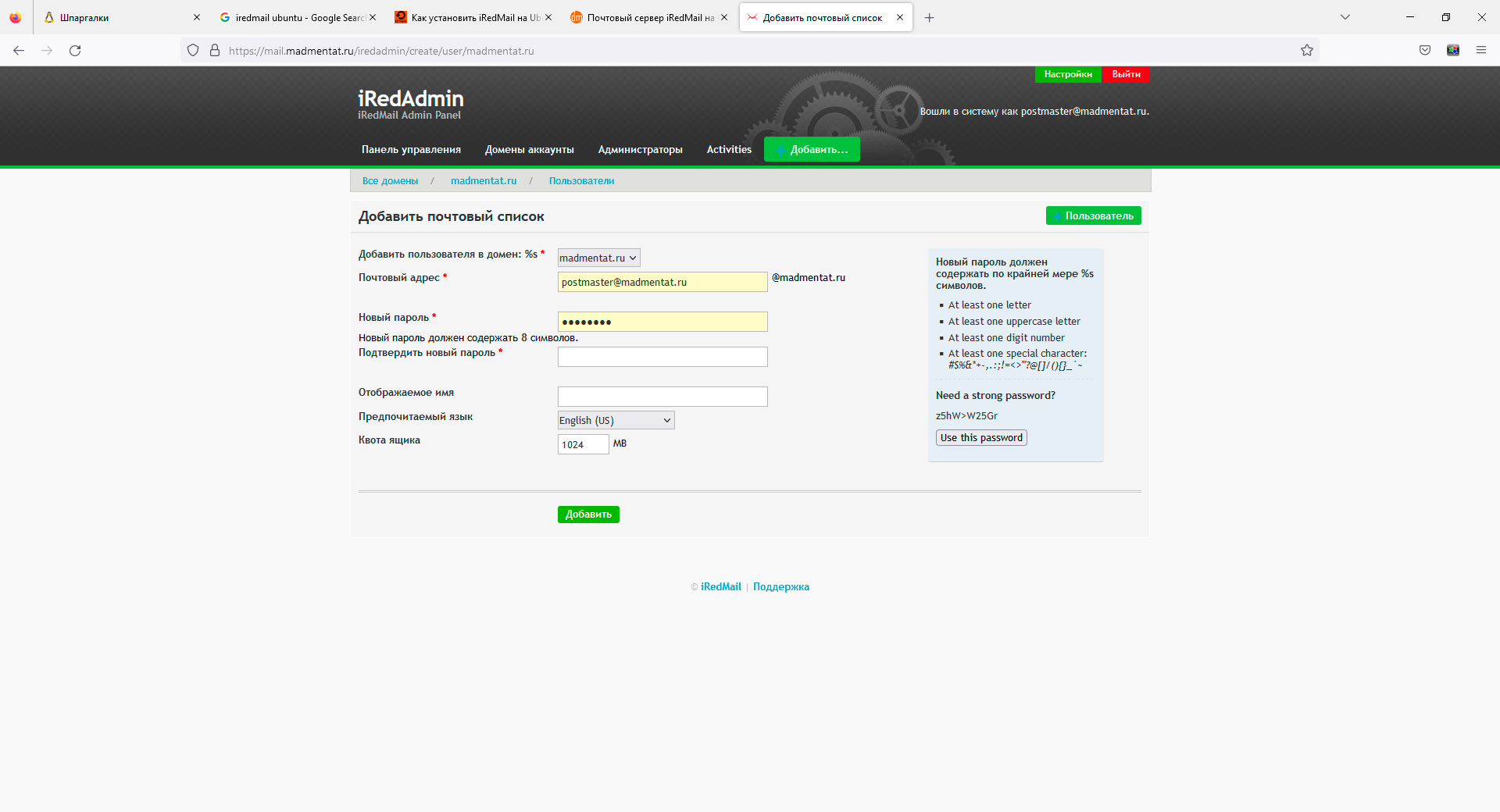Click 'At least one uppercase letter' text

click(x=1014, y=322)
